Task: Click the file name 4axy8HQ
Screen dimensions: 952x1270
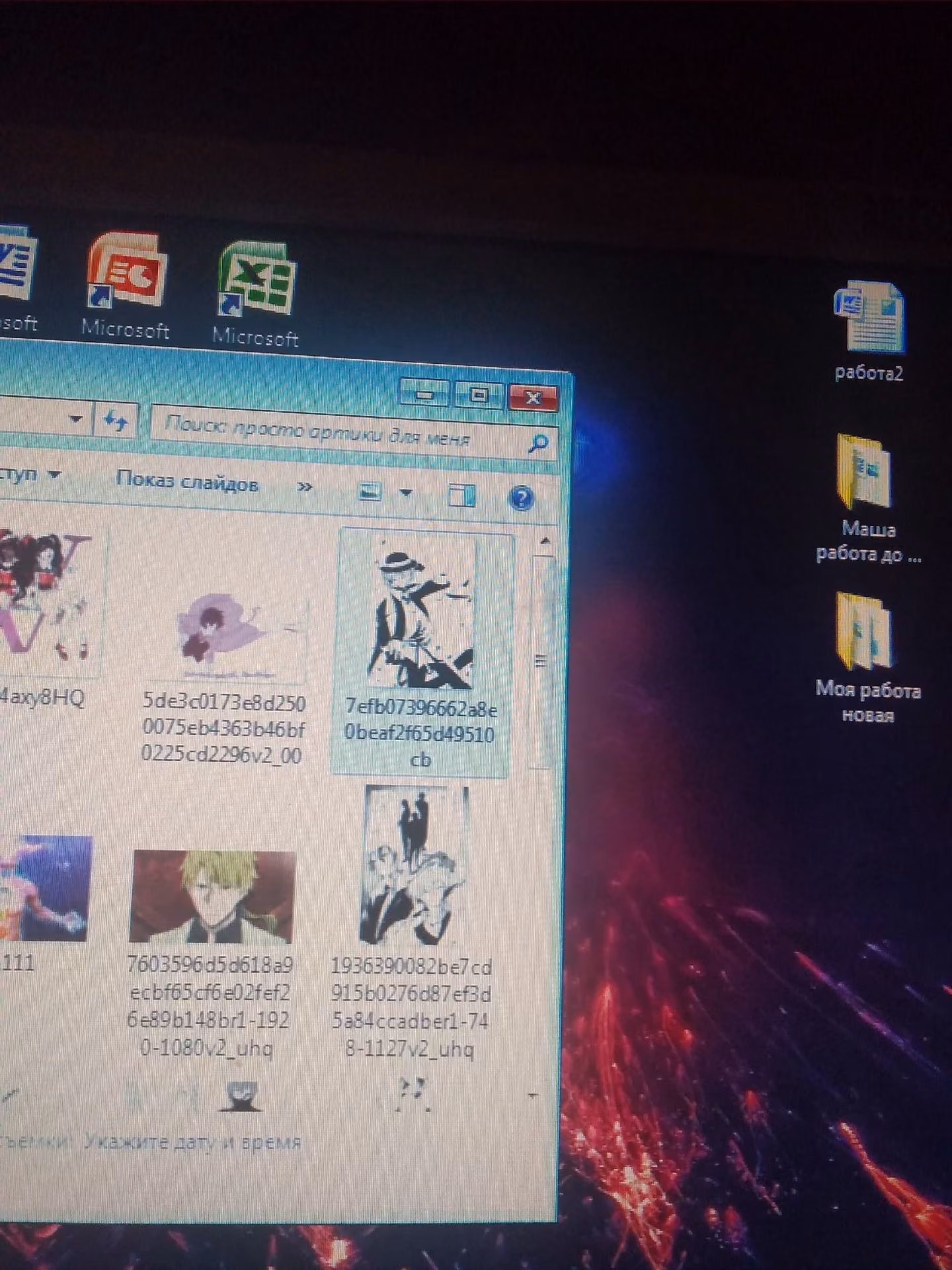Action: 42,697
